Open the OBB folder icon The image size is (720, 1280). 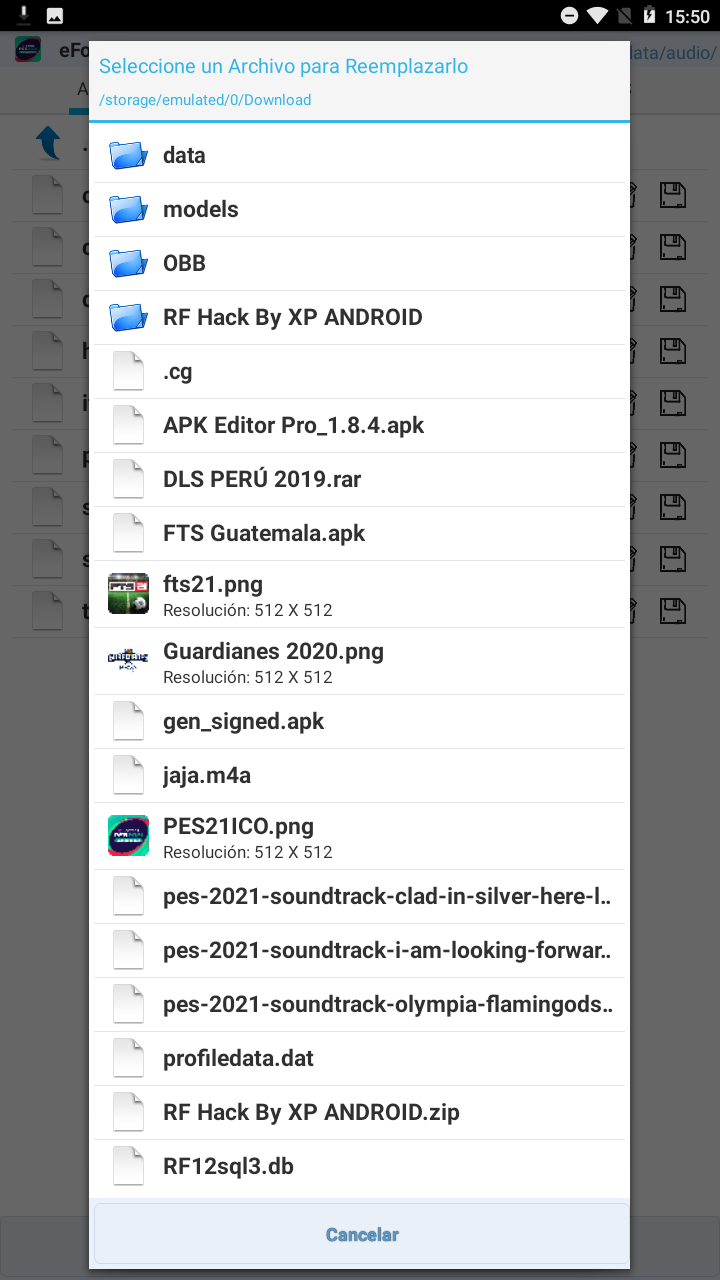click(x=128, y=263)
